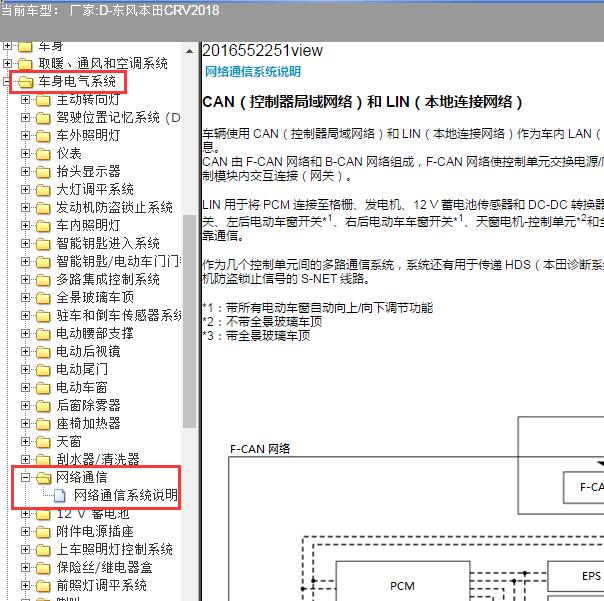Click the 后窗除雾器 folder icon
The image size is (604, 601).
pos(43,406)
